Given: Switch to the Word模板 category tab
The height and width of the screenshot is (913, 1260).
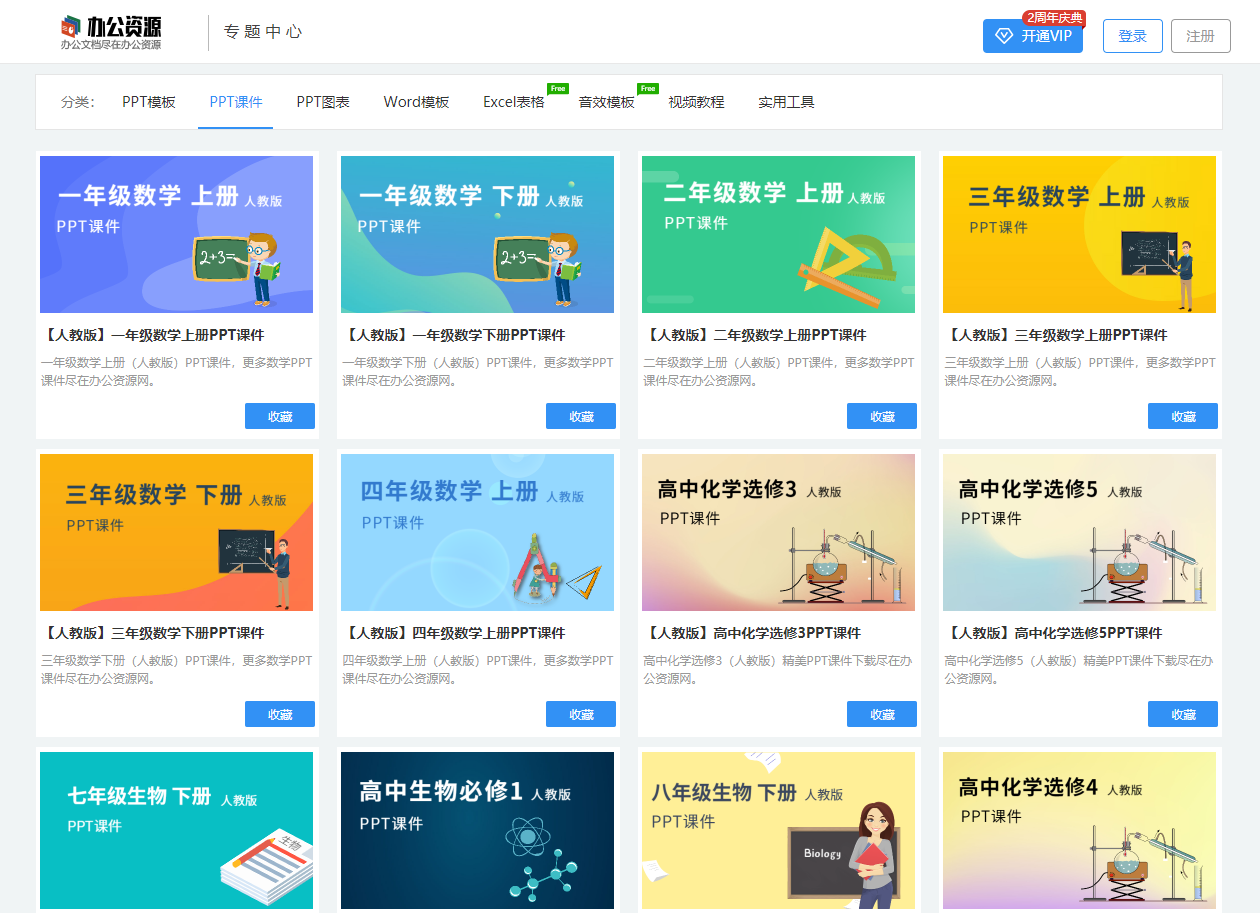Looking at the screenshot, I should coord(415,101).
